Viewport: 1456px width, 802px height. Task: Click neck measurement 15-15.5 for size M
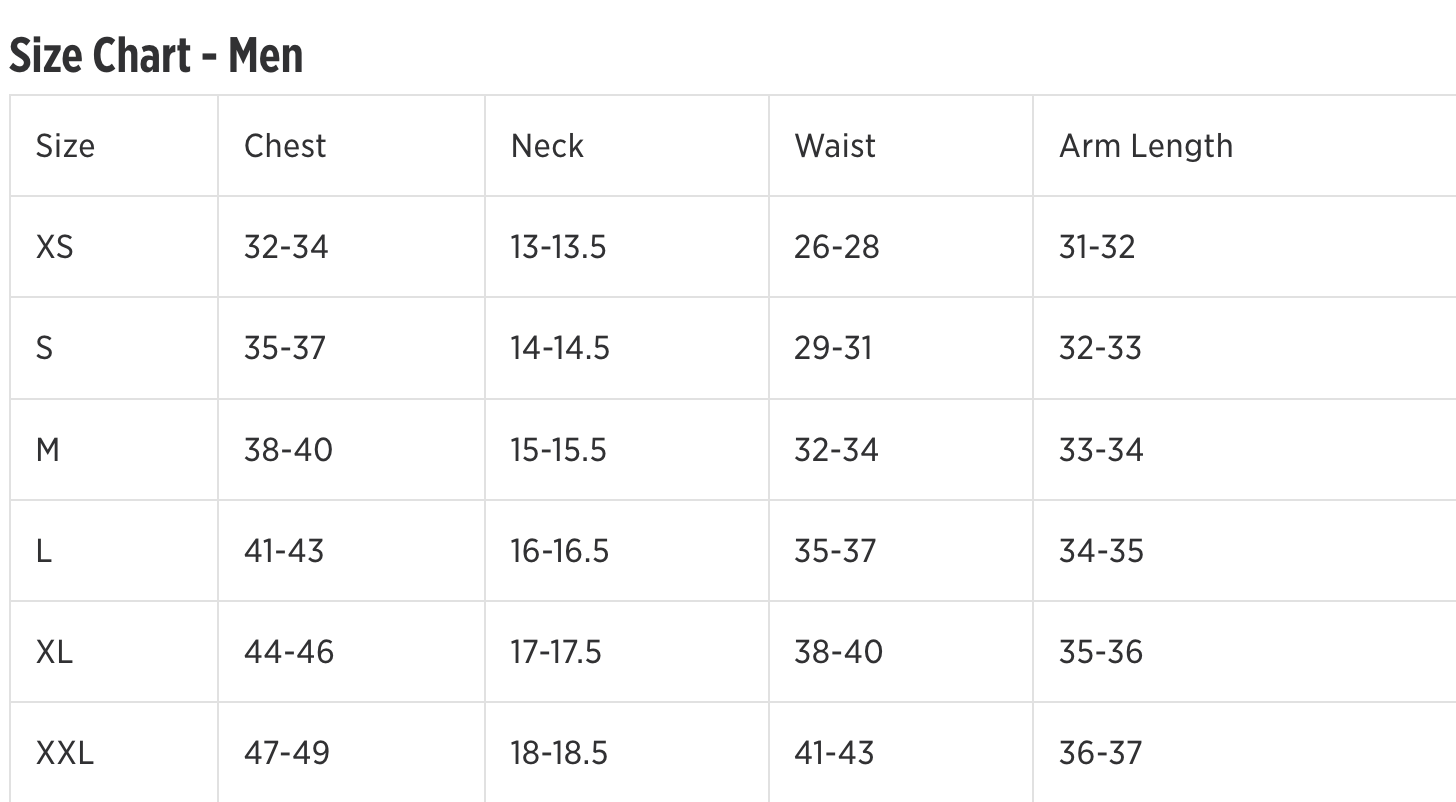558,450
